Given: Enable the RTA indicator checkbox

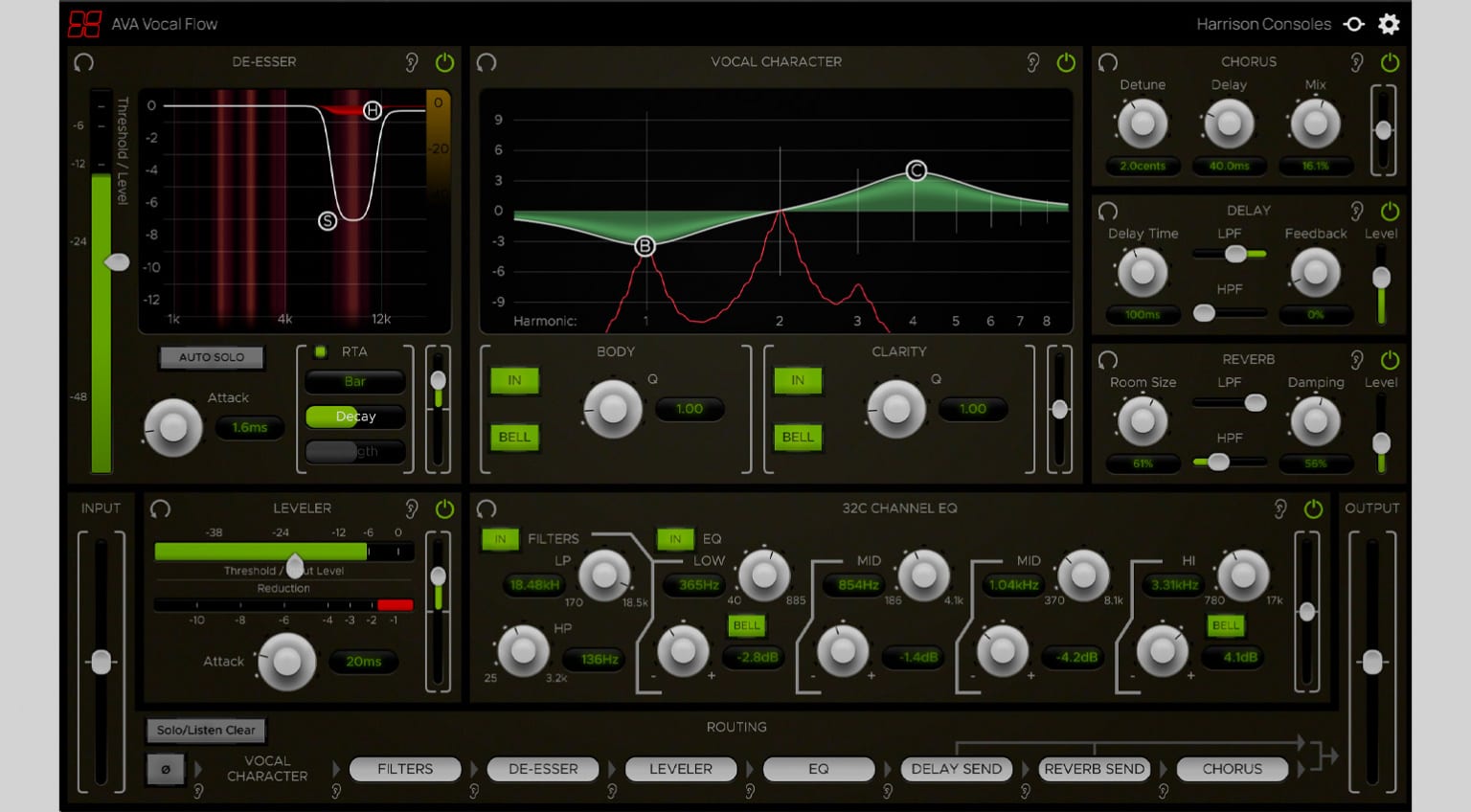Looking at the screenshot, I should click(321, 351).
